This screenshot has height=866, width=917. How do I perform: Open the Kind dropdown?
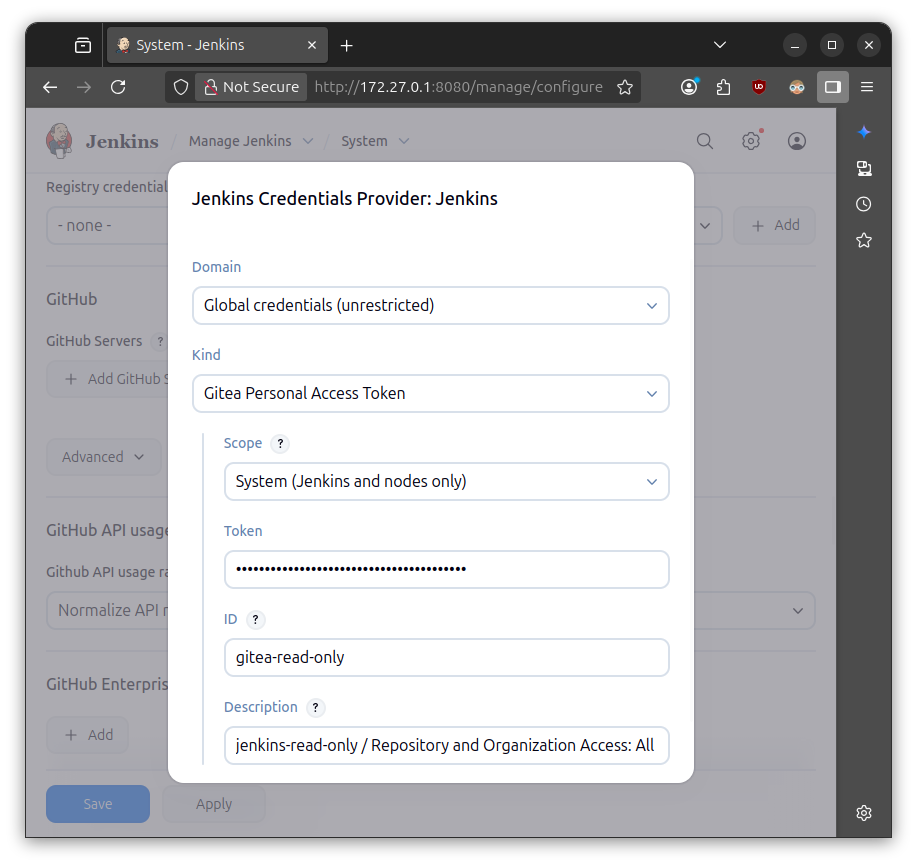pos(430,394)
